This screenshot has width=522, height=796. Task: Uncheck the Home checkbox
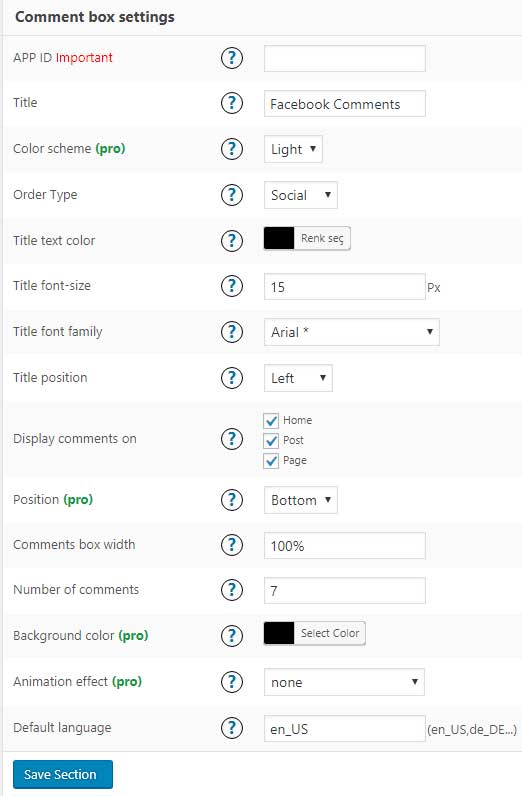[271, 420]
